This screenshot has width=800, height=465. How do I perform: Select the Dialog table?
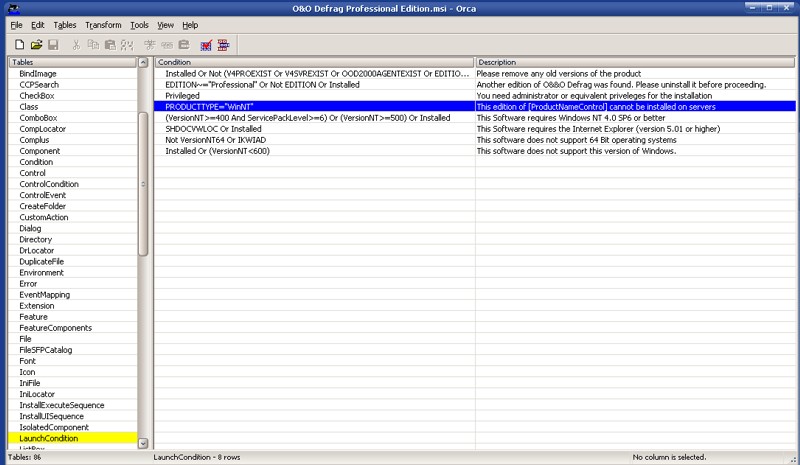pos(30,229)
